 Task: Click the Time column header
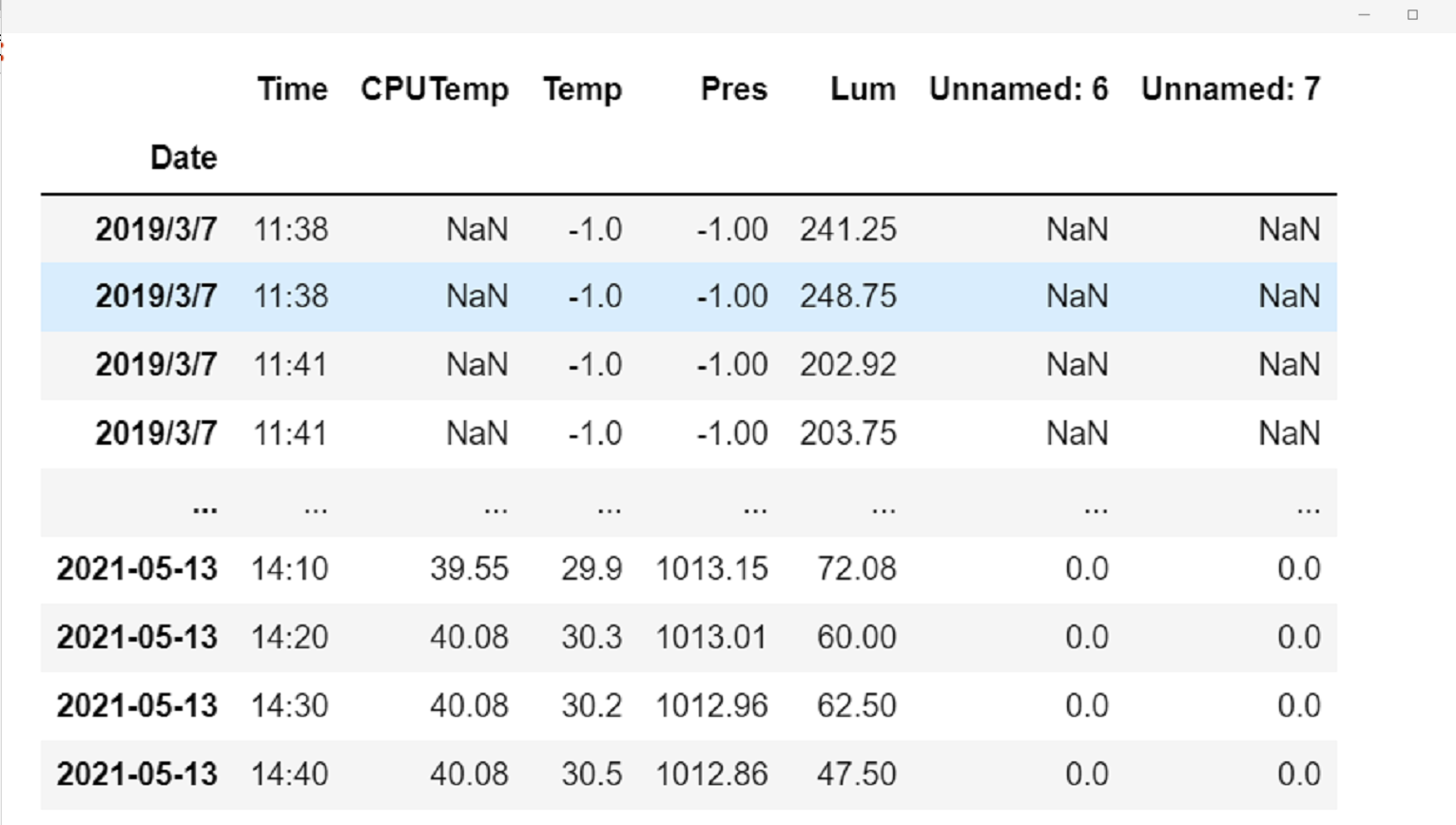[x=292, y=89]
